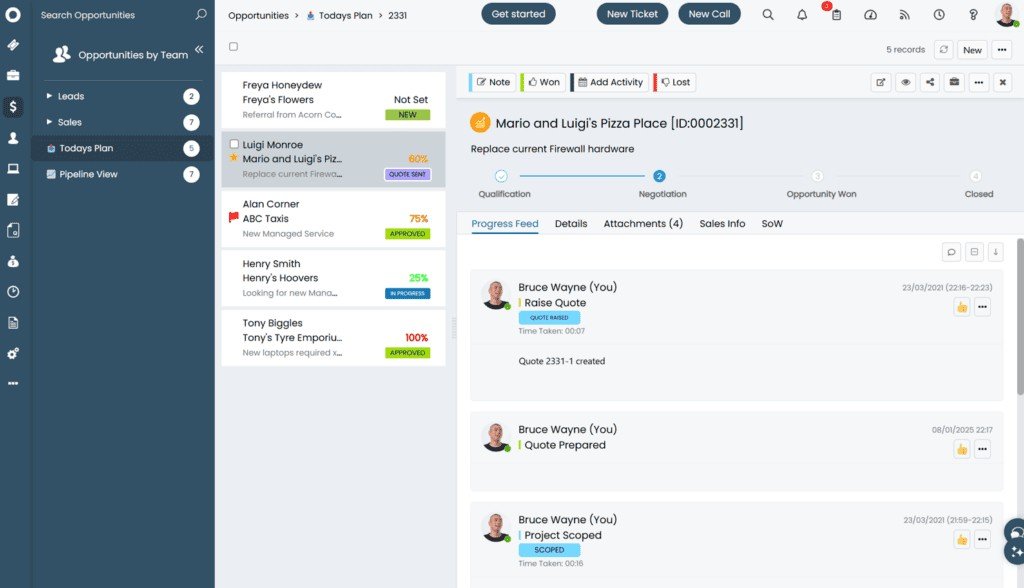Collapse sidebar with double chevron

pyautogui.click(x=199, y=50)
